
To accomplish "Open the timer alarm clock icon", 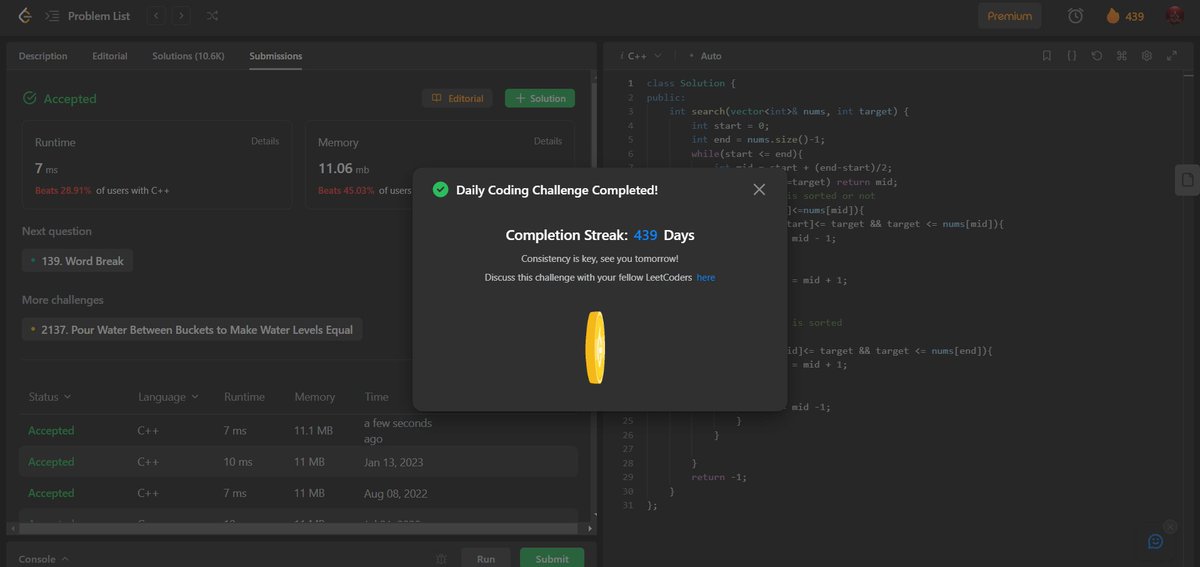I will coord(1075,16).
